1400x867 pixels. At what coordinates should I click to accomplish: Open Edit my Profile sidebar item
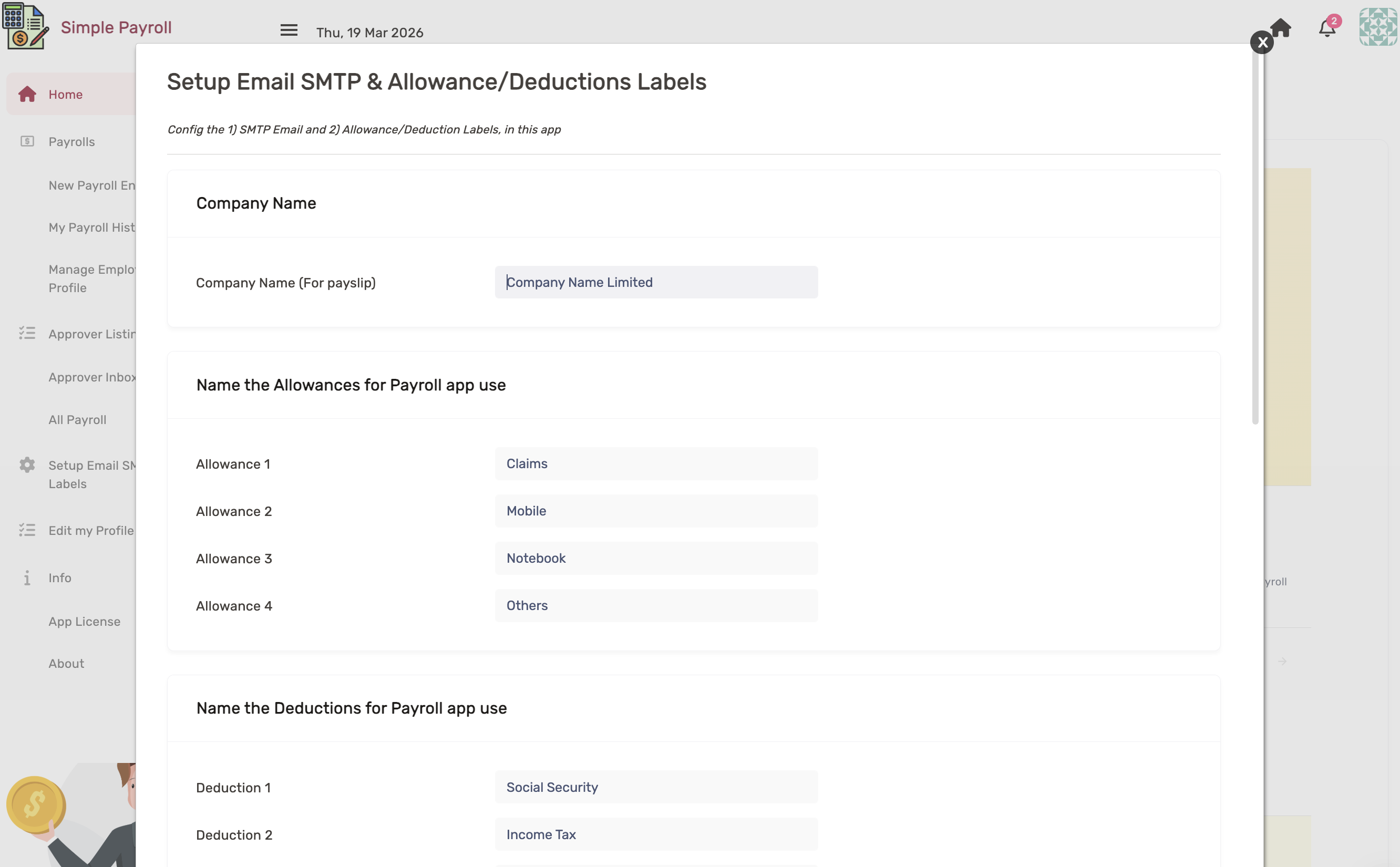91,530
